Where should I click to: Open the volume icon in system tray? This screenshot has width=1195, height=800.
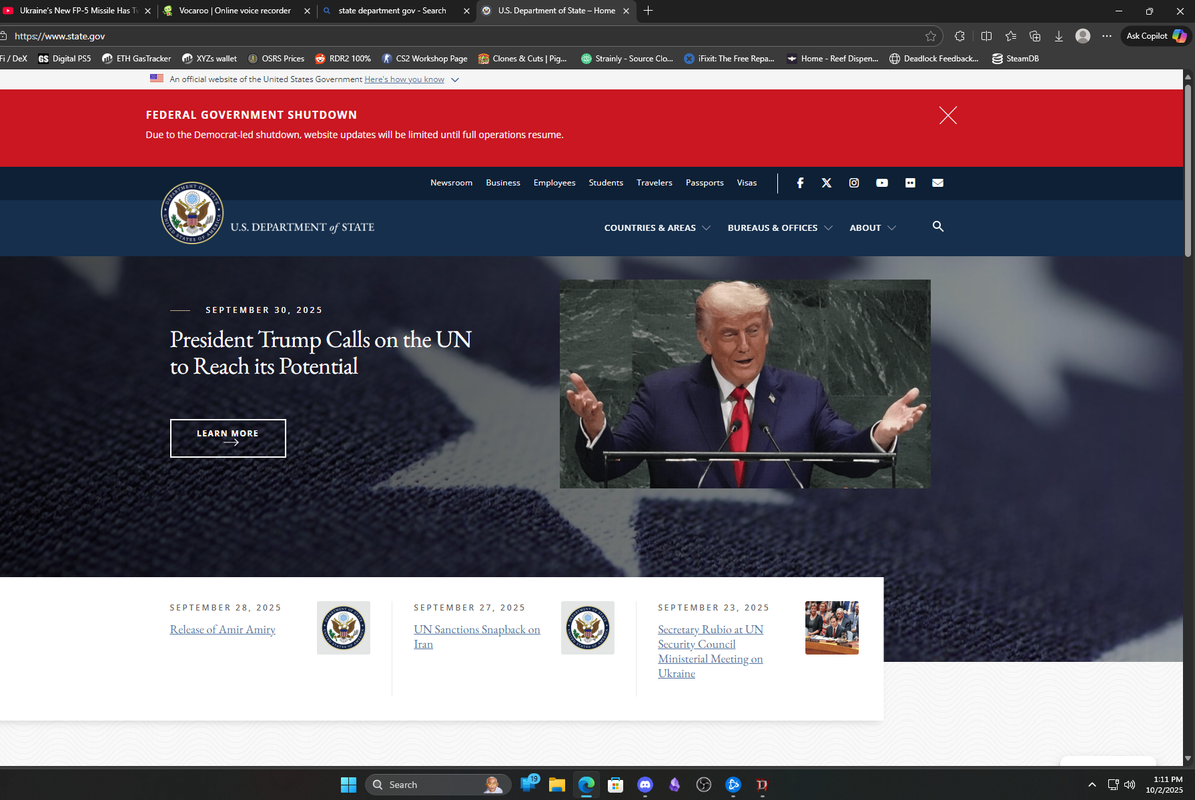click(1129, 785)
